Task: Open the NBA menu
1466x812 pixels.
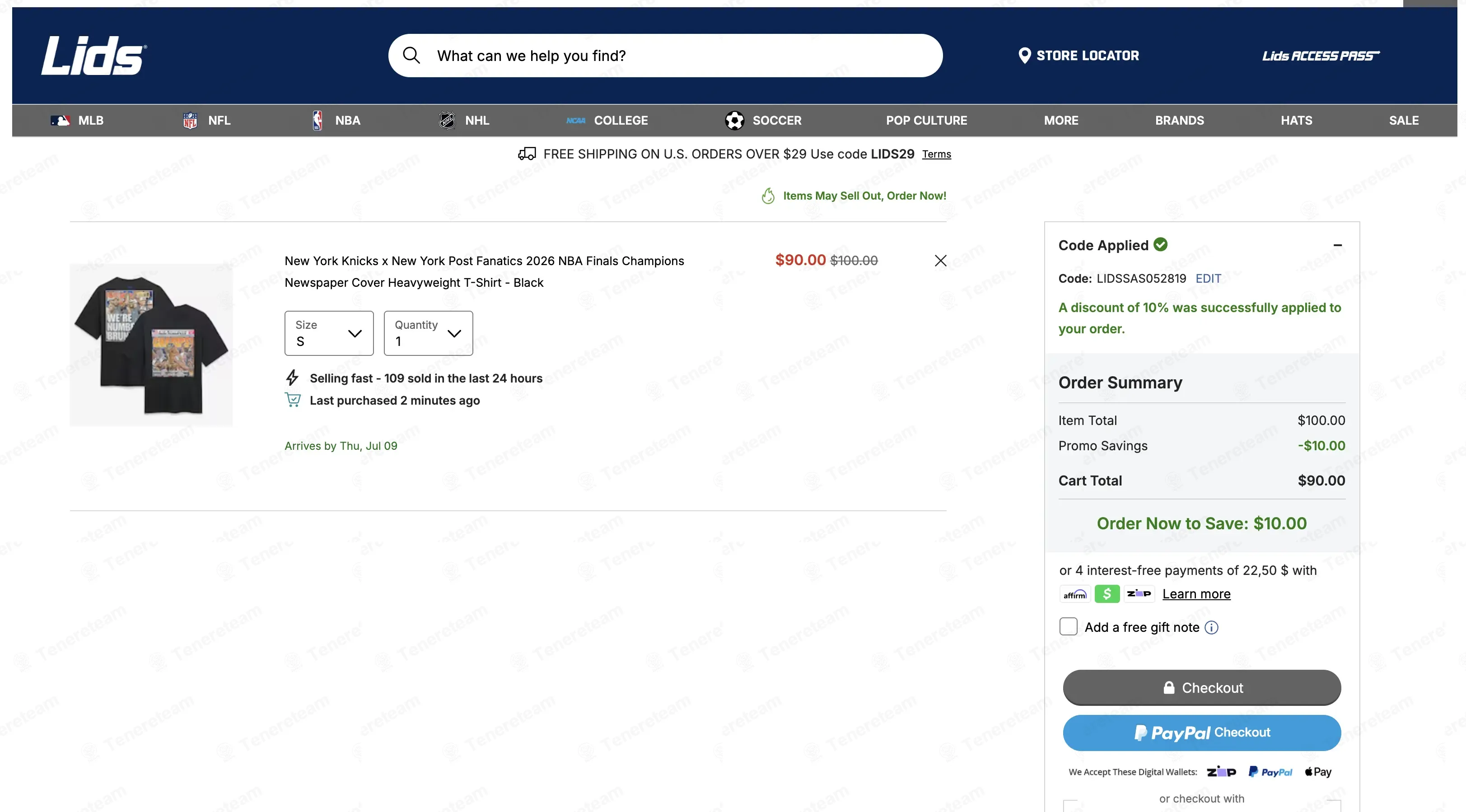Action: tap(336, 120)
